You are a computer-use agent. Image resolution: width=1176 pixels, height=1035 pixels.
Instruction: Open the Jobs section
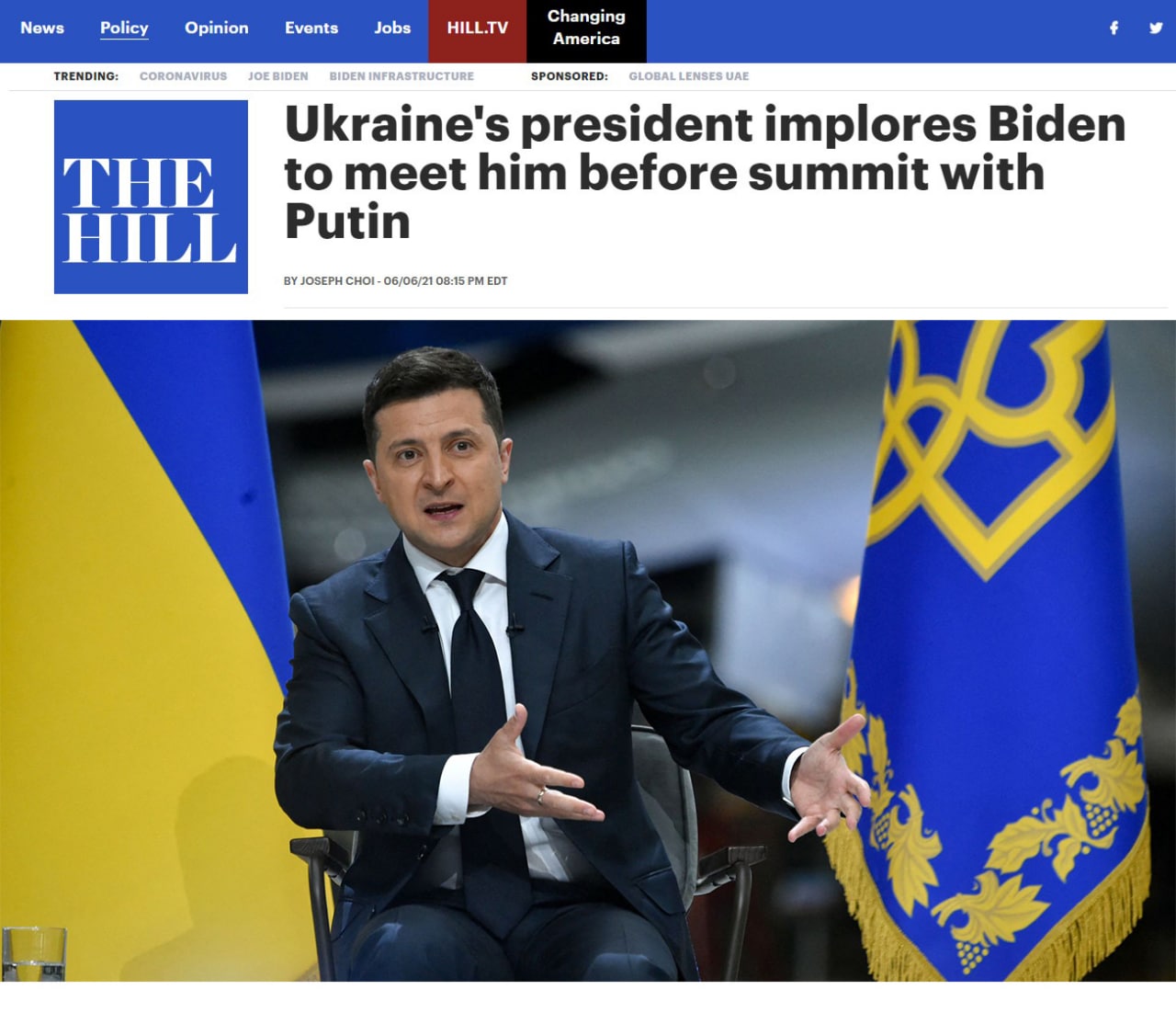(392, 28)
